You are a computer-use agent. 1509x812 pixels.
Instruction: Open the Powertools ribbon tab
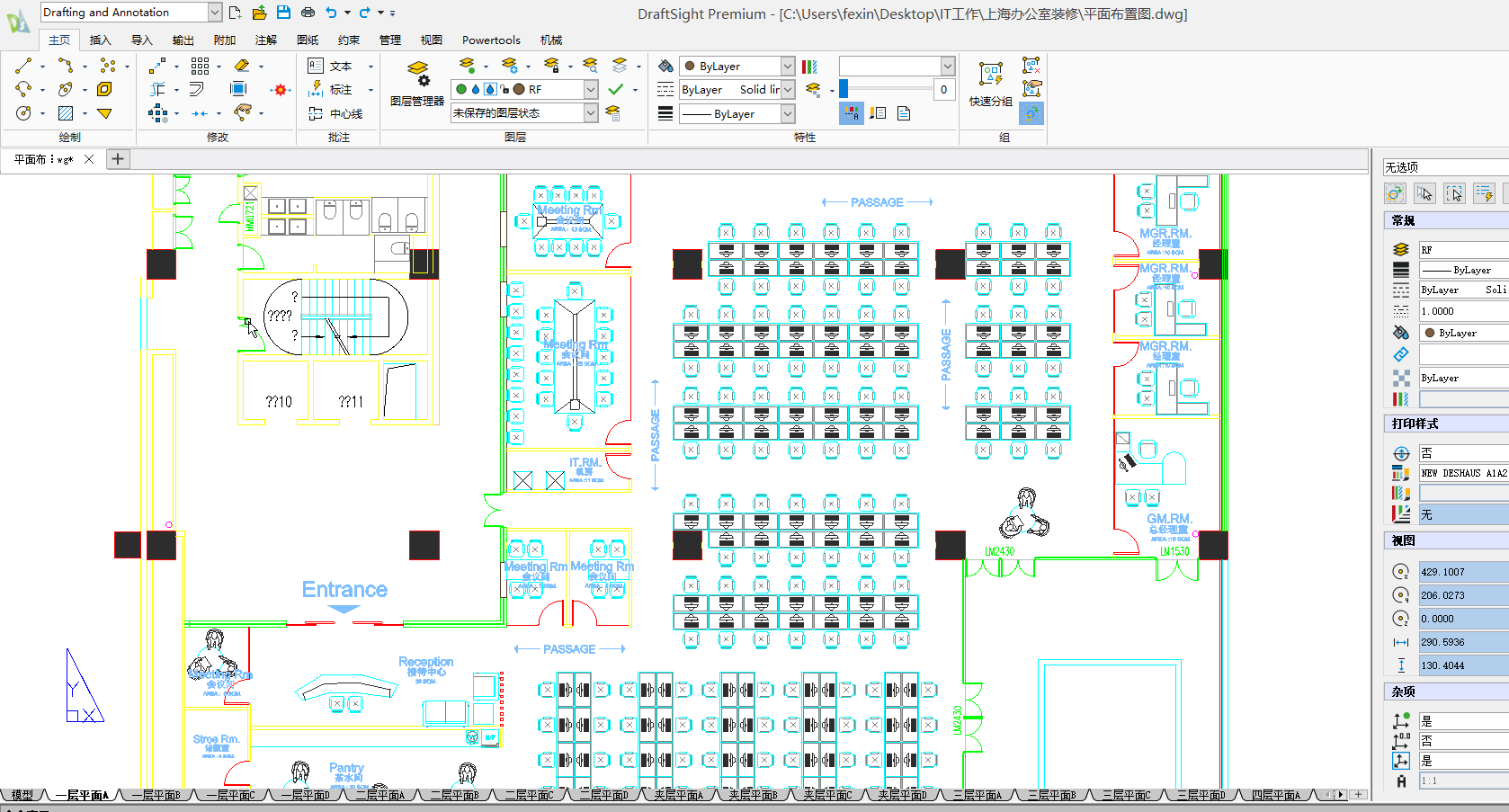click(491, 40)
